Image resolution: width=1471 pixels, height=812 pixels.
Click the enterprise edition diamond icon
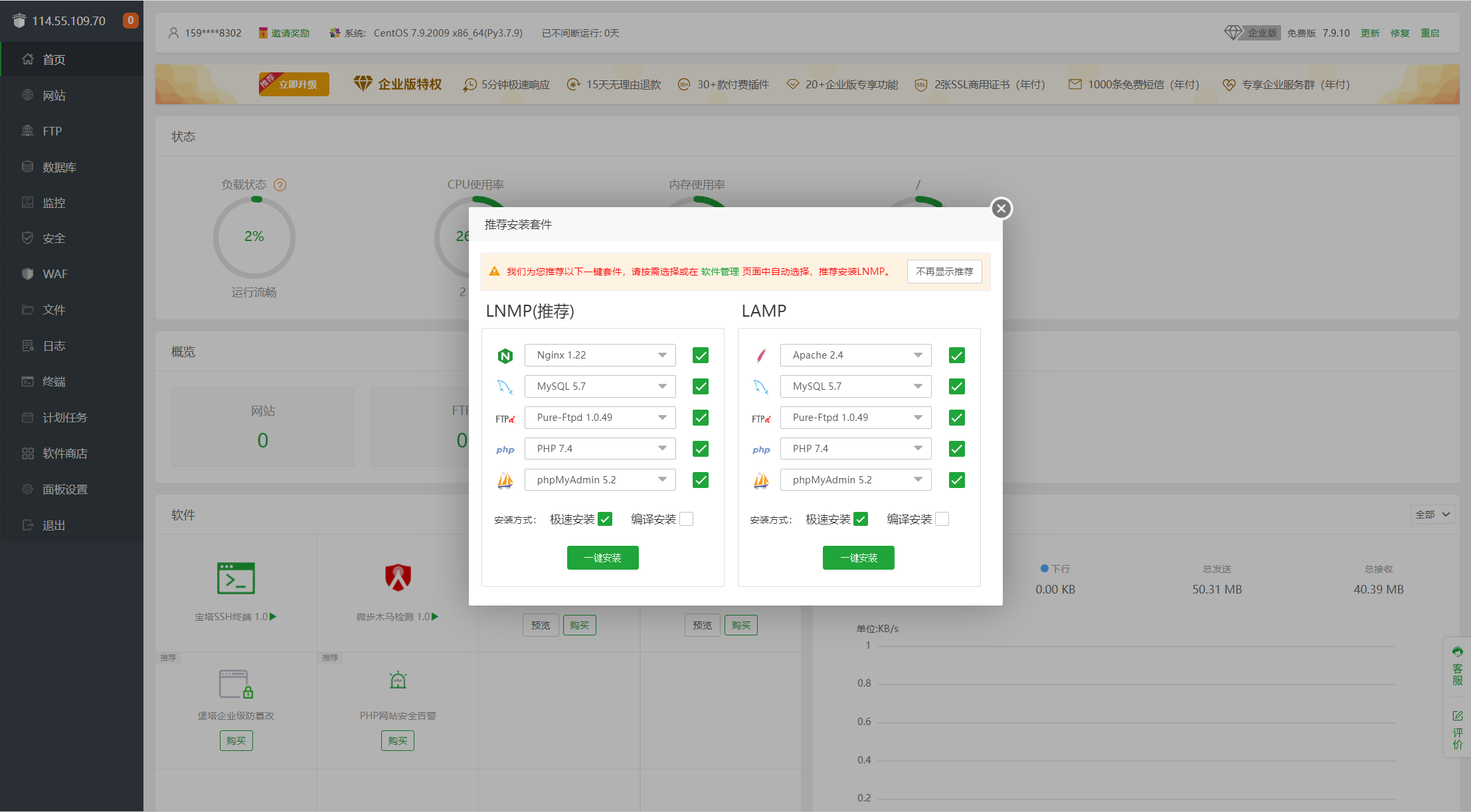point(1233,33)
